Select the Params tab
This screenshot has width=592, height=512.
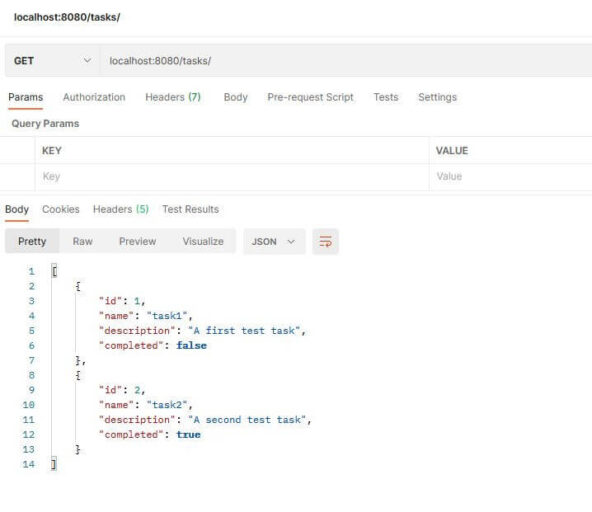pos(26,97)
